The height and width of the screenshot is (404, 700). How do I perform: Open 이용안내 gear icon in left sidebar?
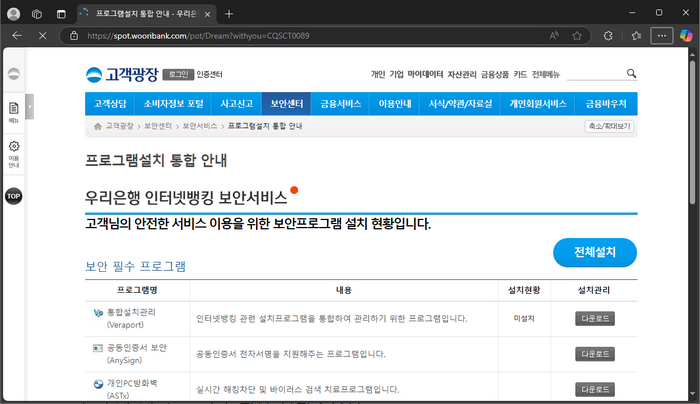point(14,149)
